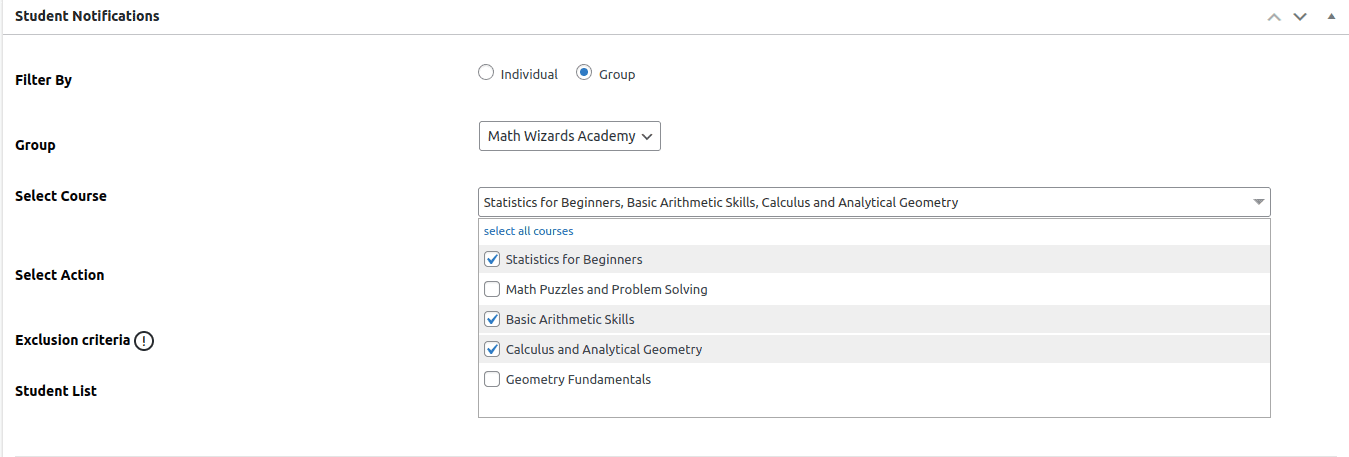Click the "Student List" label
Image resolution: width=1349 pixels, height=457 pixels.
[x=56, y=391]
